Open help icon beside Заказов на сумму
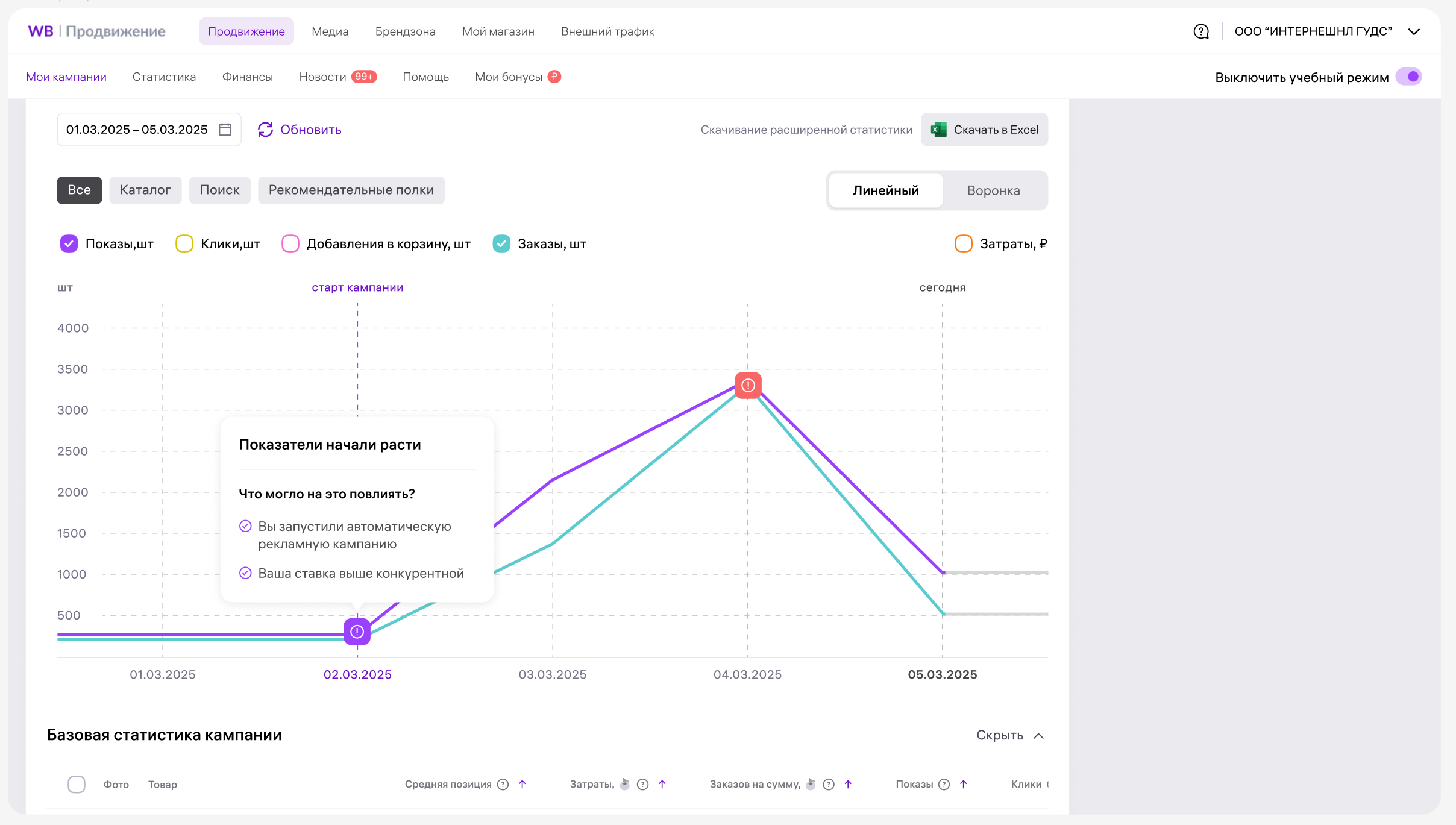Image resolution: width=1456 pixels, height=825 pixels. 829,784
